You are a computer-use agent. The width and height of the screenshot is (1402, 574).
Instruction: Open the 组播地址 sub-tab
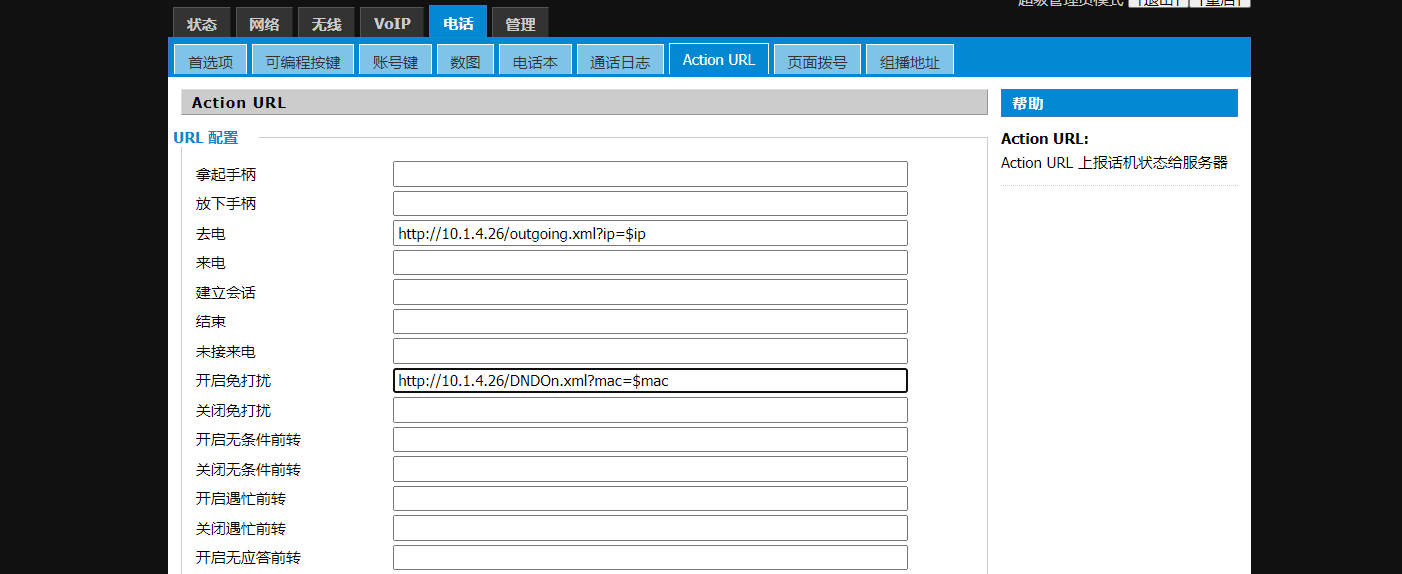click(909, 61)
